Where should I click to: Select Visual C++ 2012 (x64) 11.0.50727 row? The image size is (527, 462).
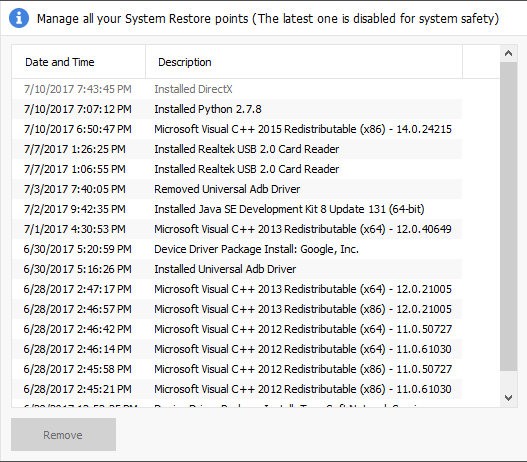tap(237, 329)
